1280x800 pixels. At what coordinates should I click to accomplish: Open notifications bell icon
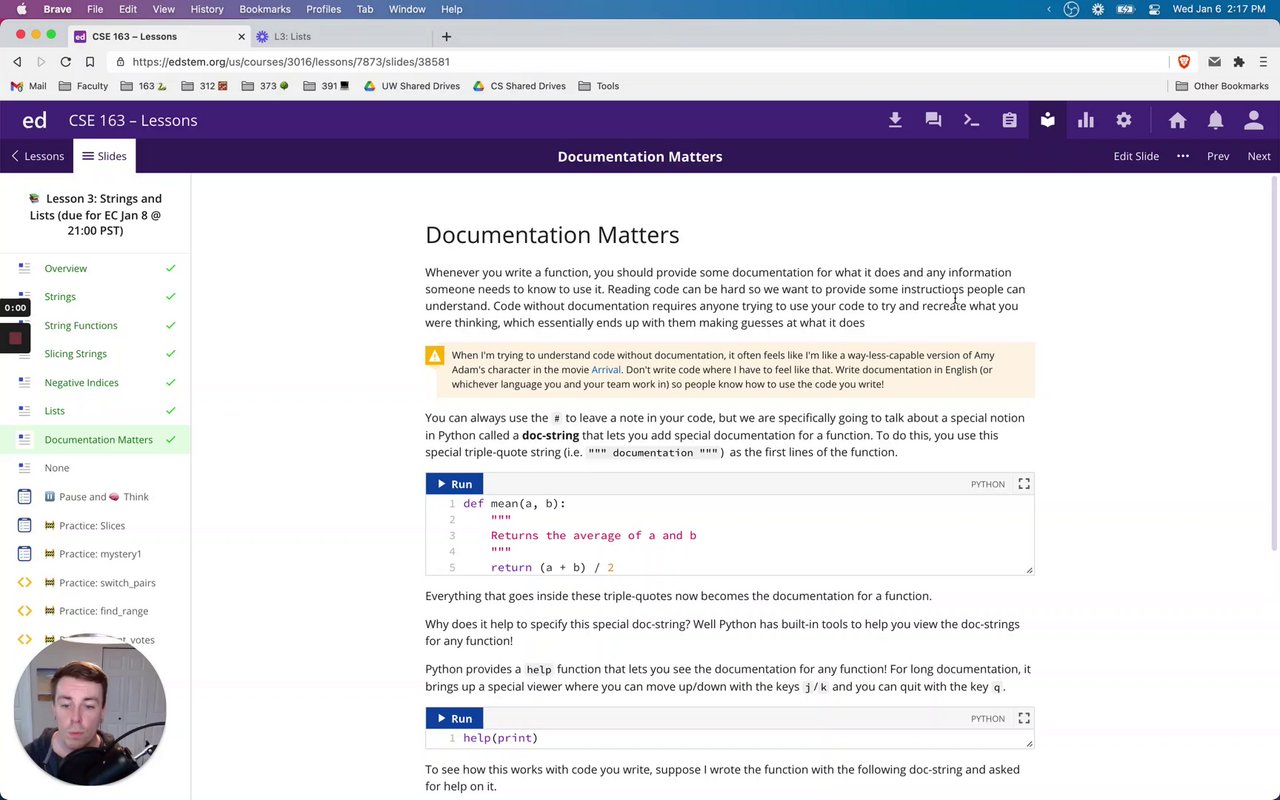[1215, 120]
